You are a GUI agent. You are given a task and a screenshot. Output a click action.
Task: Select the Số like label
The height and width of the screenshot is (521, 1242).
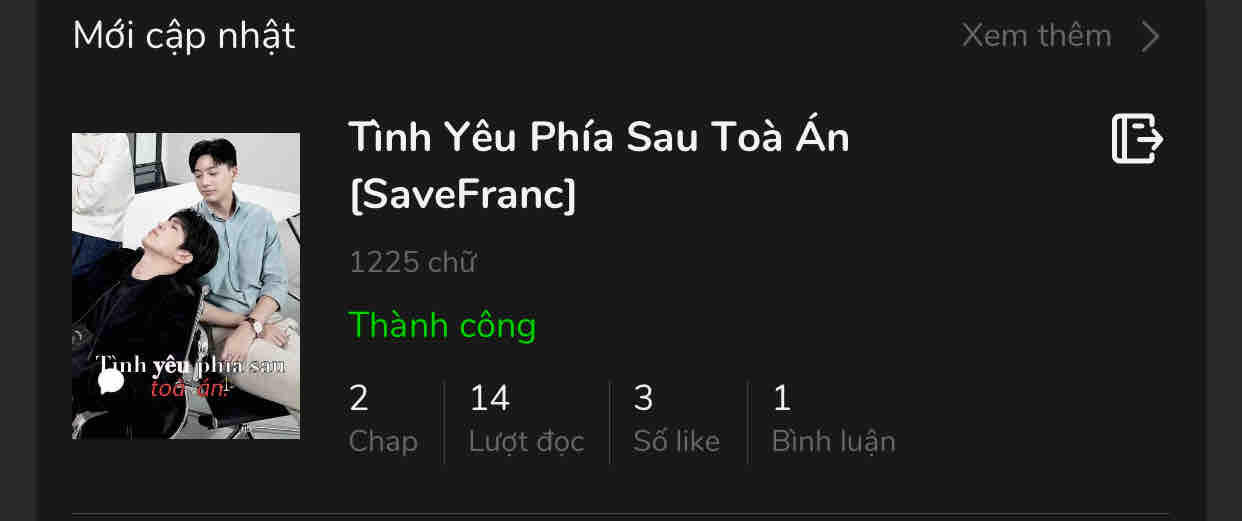676,441
